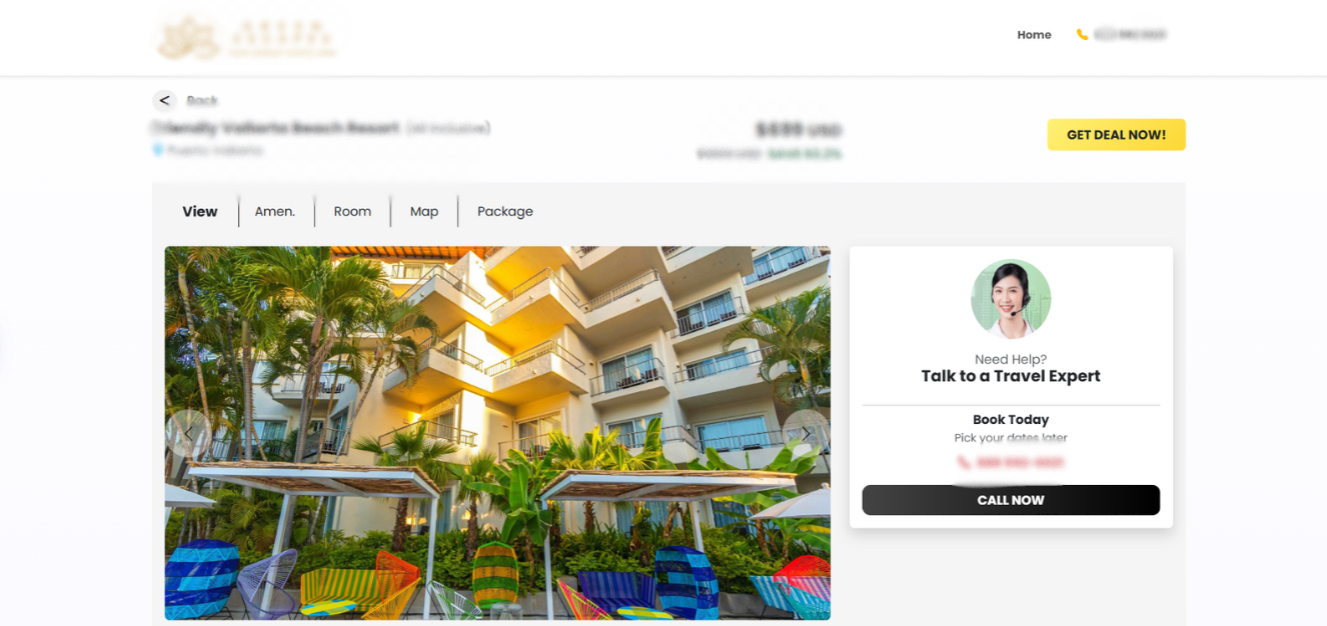This screenshot has width=1327, height=626.
Task: Open the Map tab
Action: (x=424, y=211)
